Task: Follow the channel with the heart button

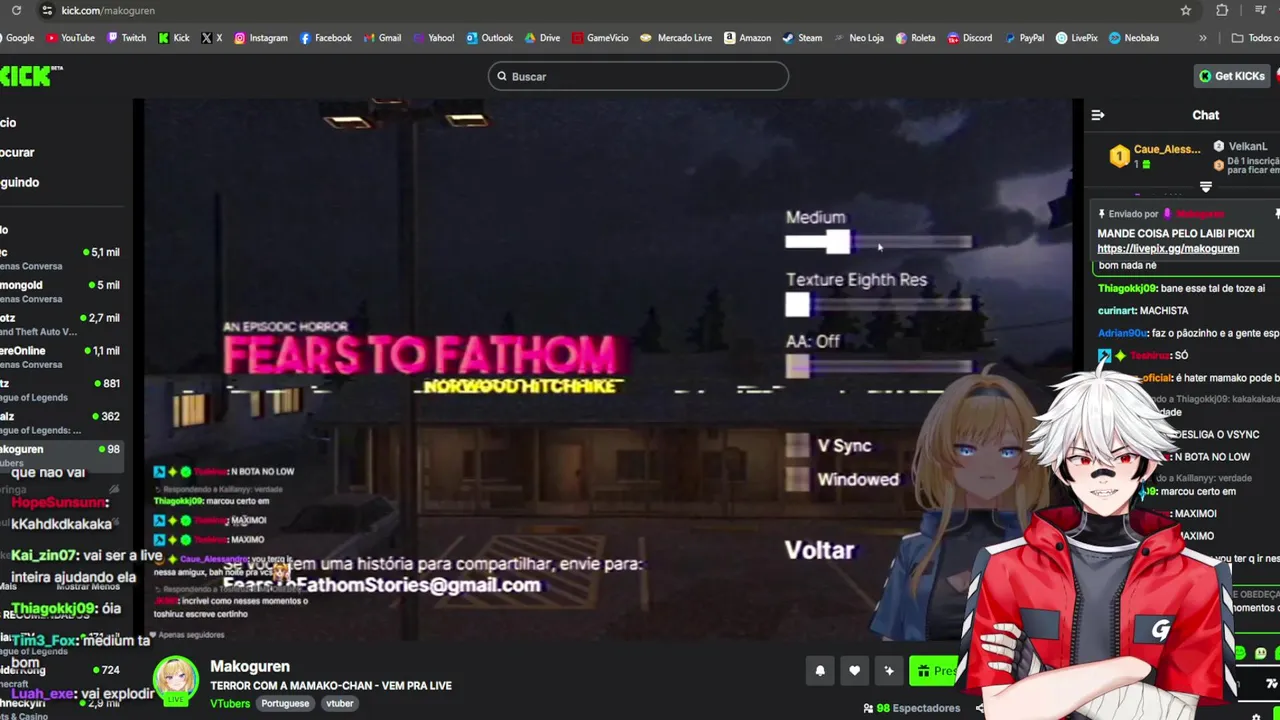Action: (x=854, y=671)
